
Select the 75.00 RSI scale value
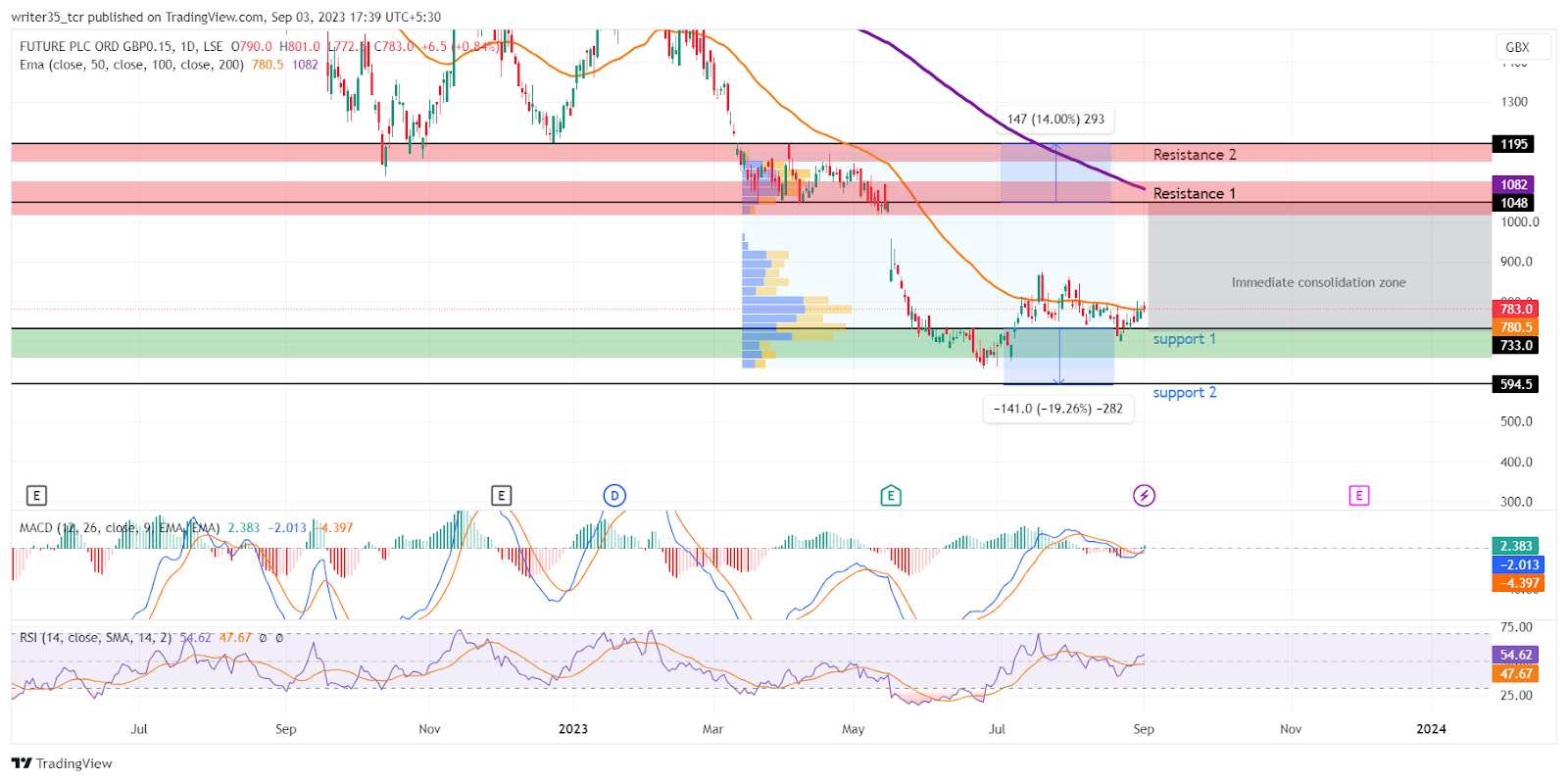tap(1516, 627)
